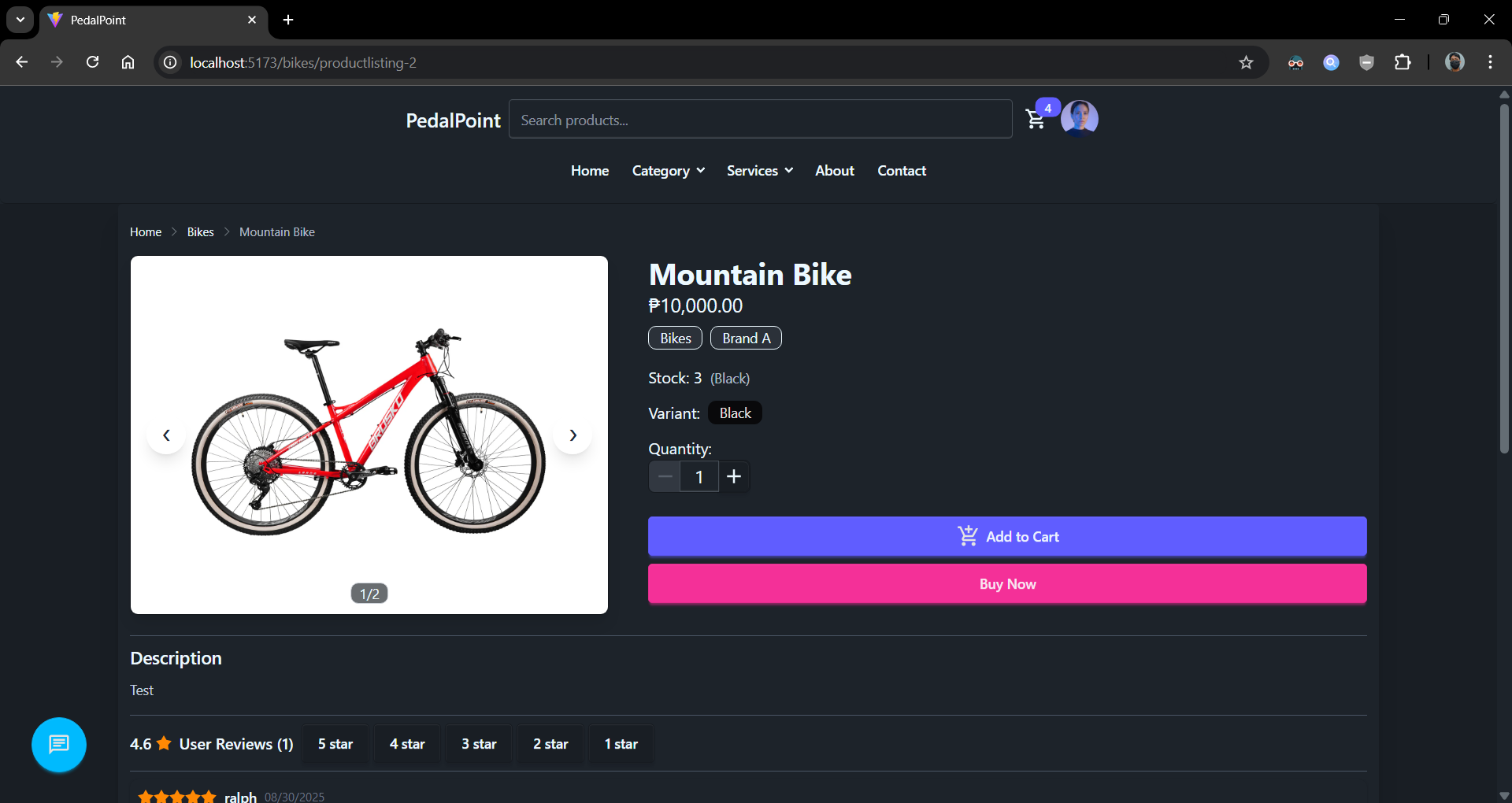The height and width of the screenshot is (803, 1512).
Task: Filter reviews by 3 star
Action: tap(479, 744)
